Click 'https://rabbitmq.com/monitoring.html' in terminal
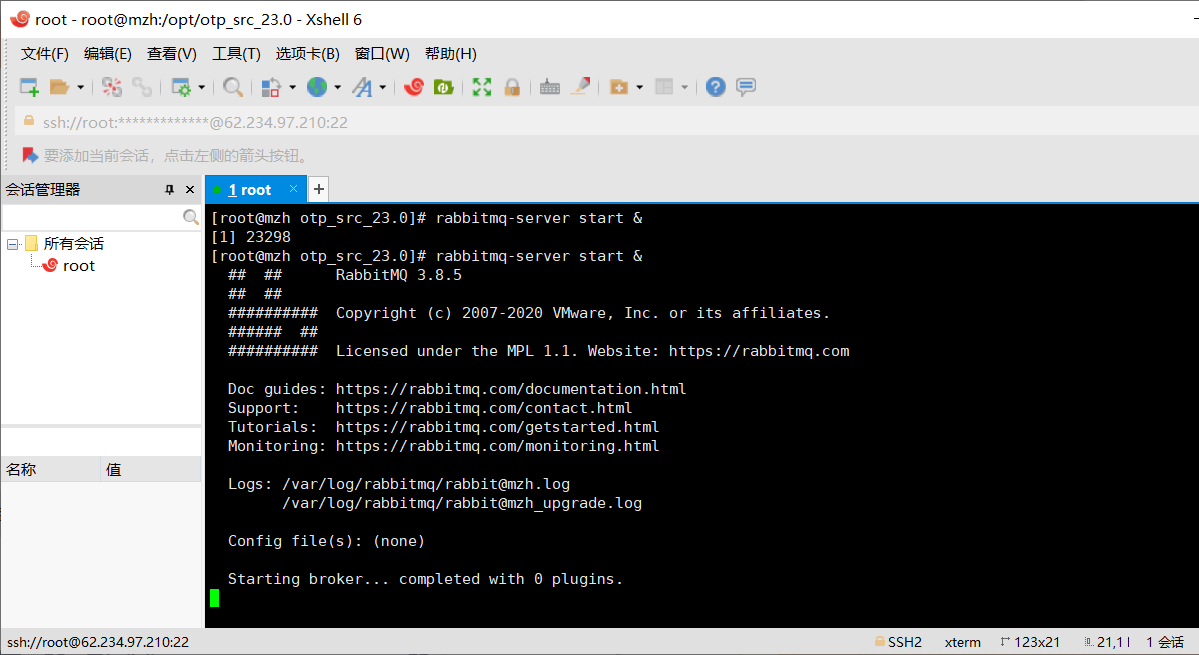The width and height of the screenshot is (1199, 655). pos(497,446)
